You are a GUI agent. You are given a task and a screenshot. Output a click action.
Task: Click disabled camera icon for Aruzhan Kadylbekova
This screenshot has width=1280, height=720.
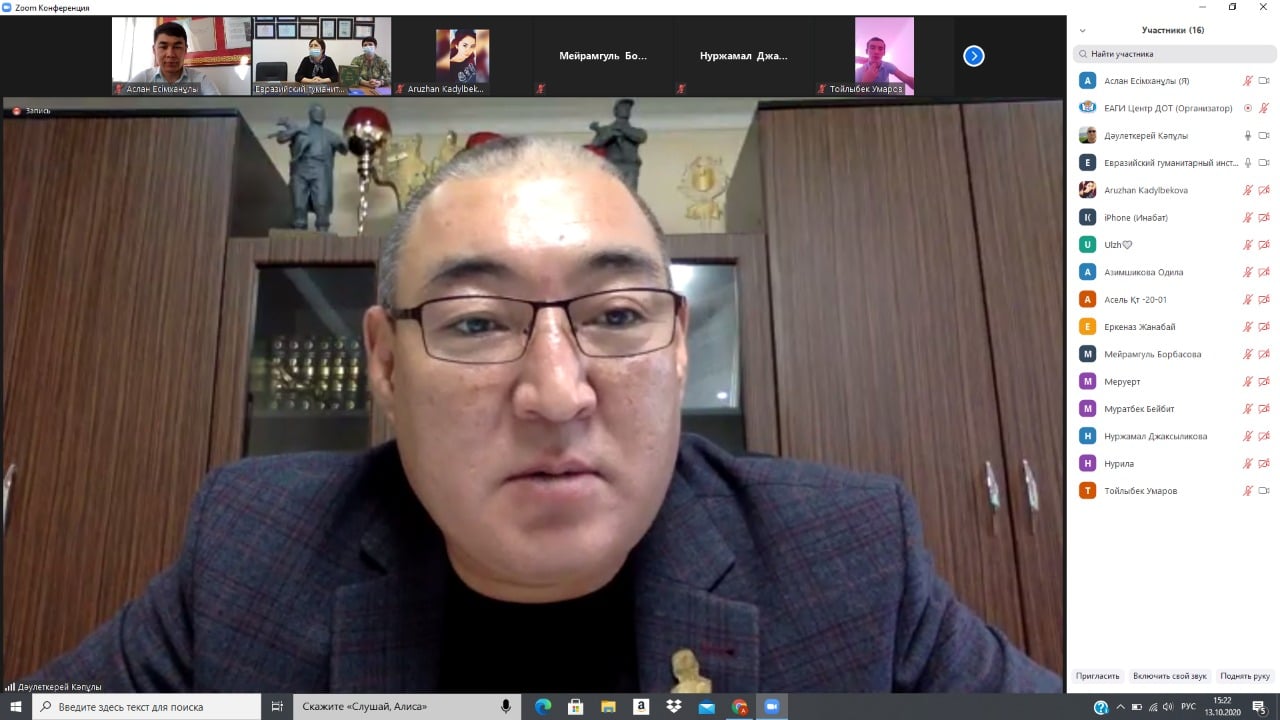coord(1263,190)
